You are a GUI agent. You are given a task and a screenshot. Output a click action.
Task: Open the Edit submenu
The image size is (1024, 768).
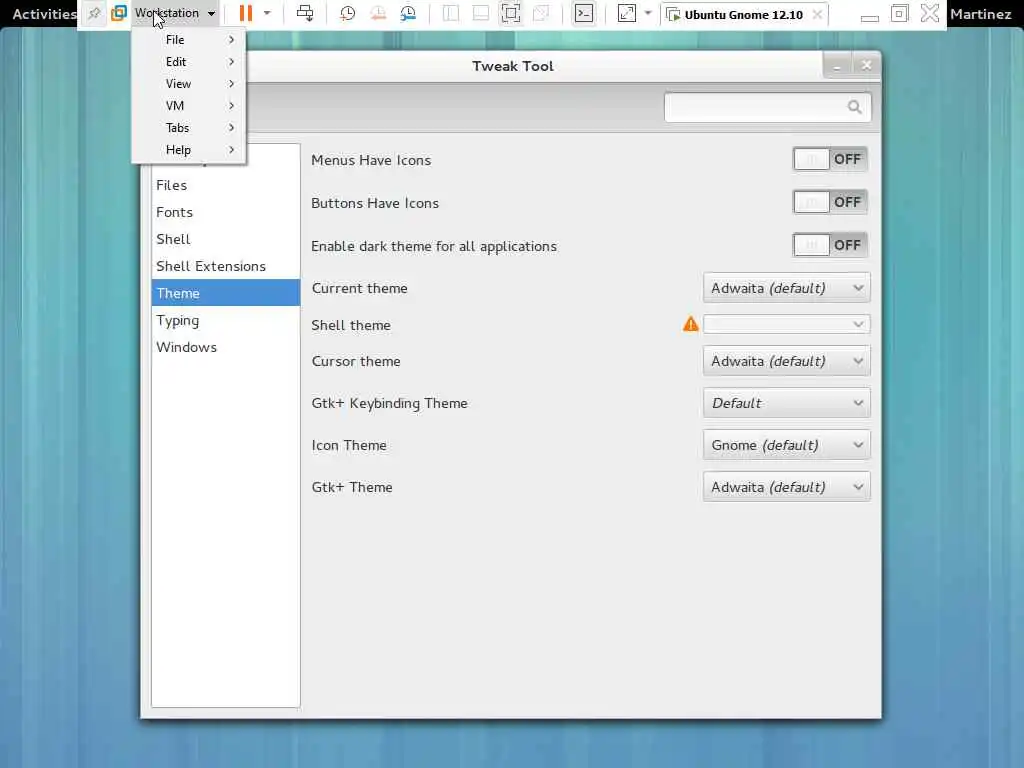(189, 62)
